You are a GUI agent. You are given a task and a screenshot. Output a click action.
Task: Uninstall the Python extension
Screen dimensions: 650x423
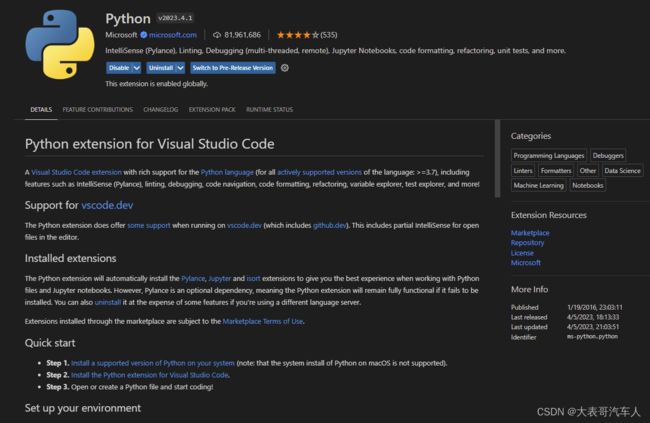coord(161,68)
